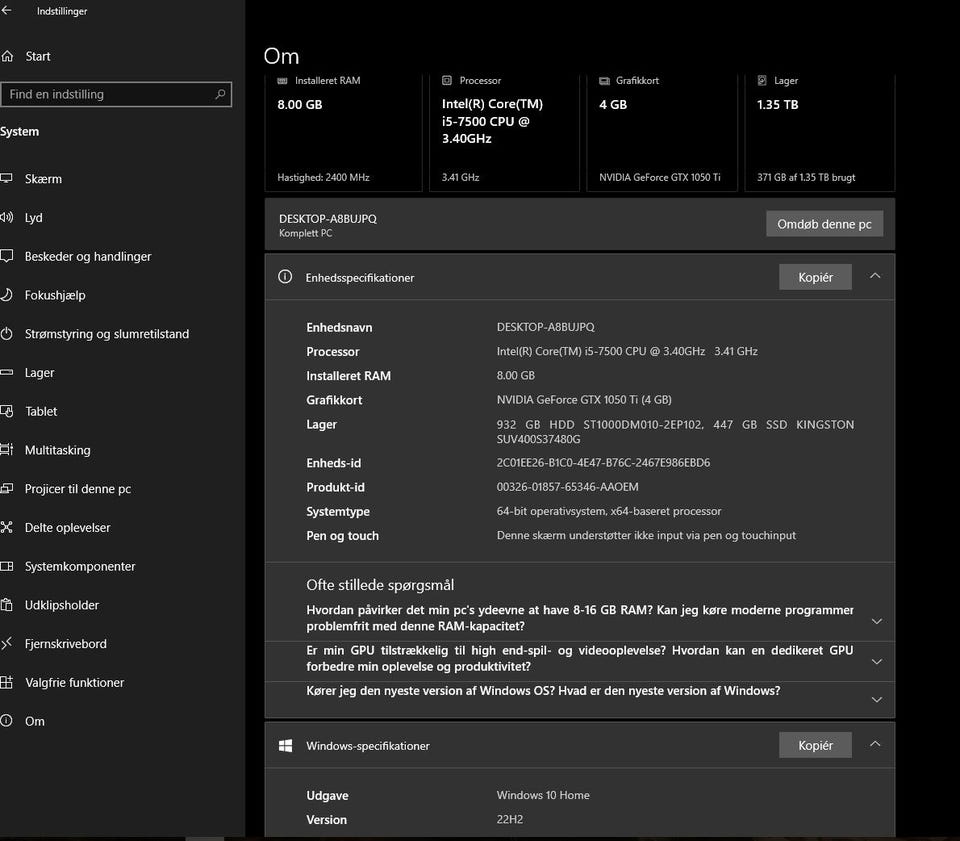This screenshot has height=841, width=960.
Task: Open the Udklipsholder clipboard icon
Action: [7, 605]
